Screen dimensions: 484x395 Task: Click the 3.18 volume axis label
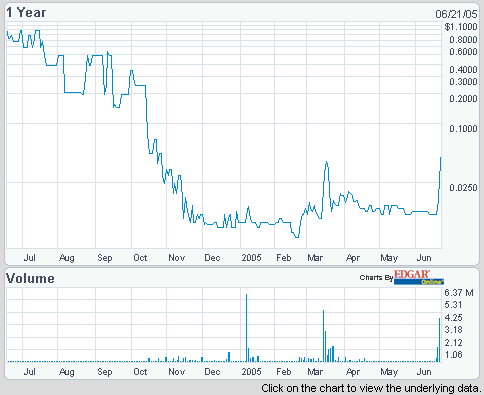(453, 330)
